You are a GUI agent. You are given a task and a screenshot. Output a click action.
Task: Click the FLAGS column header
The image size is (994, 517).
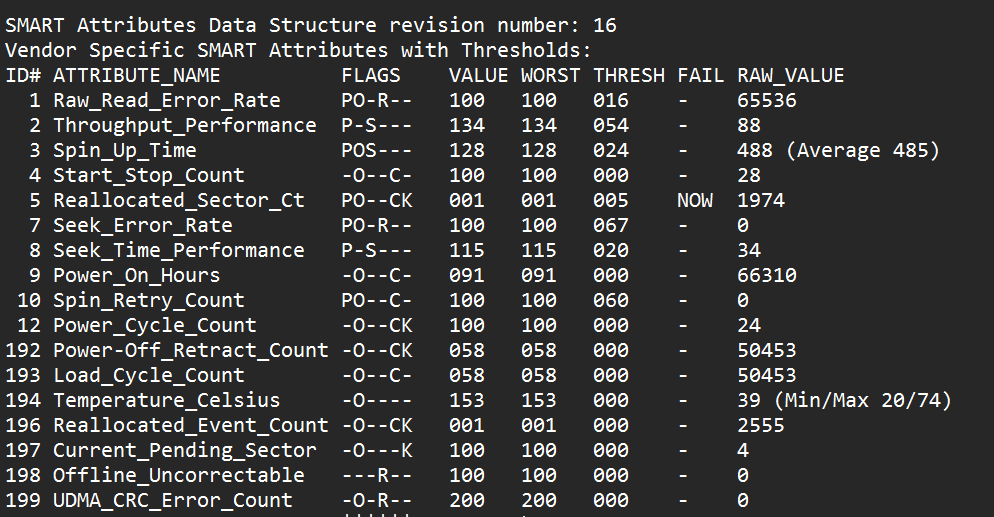coord(371,75)
